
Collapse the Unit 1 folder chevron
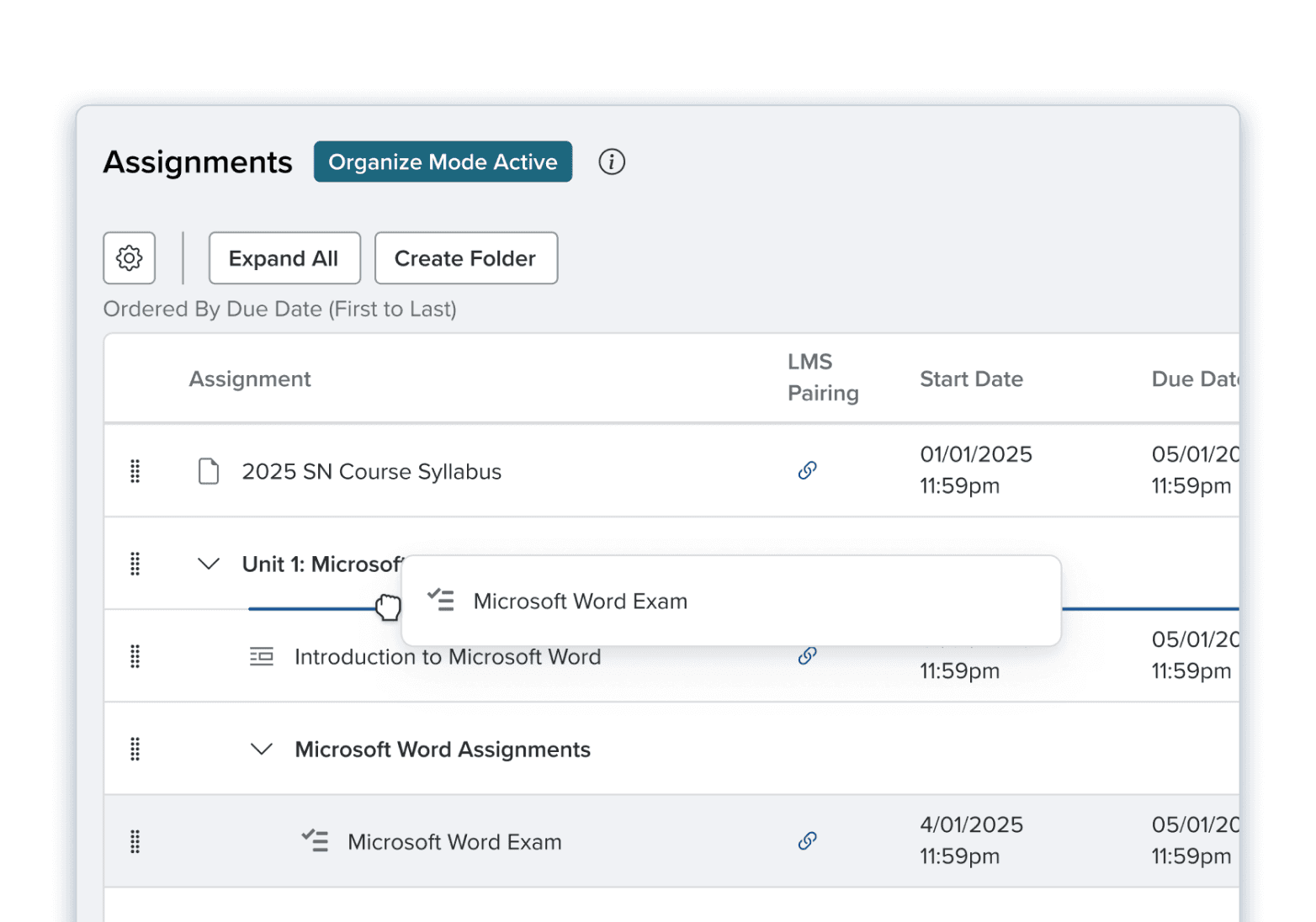pyautogui.click(x=209, y=564)
